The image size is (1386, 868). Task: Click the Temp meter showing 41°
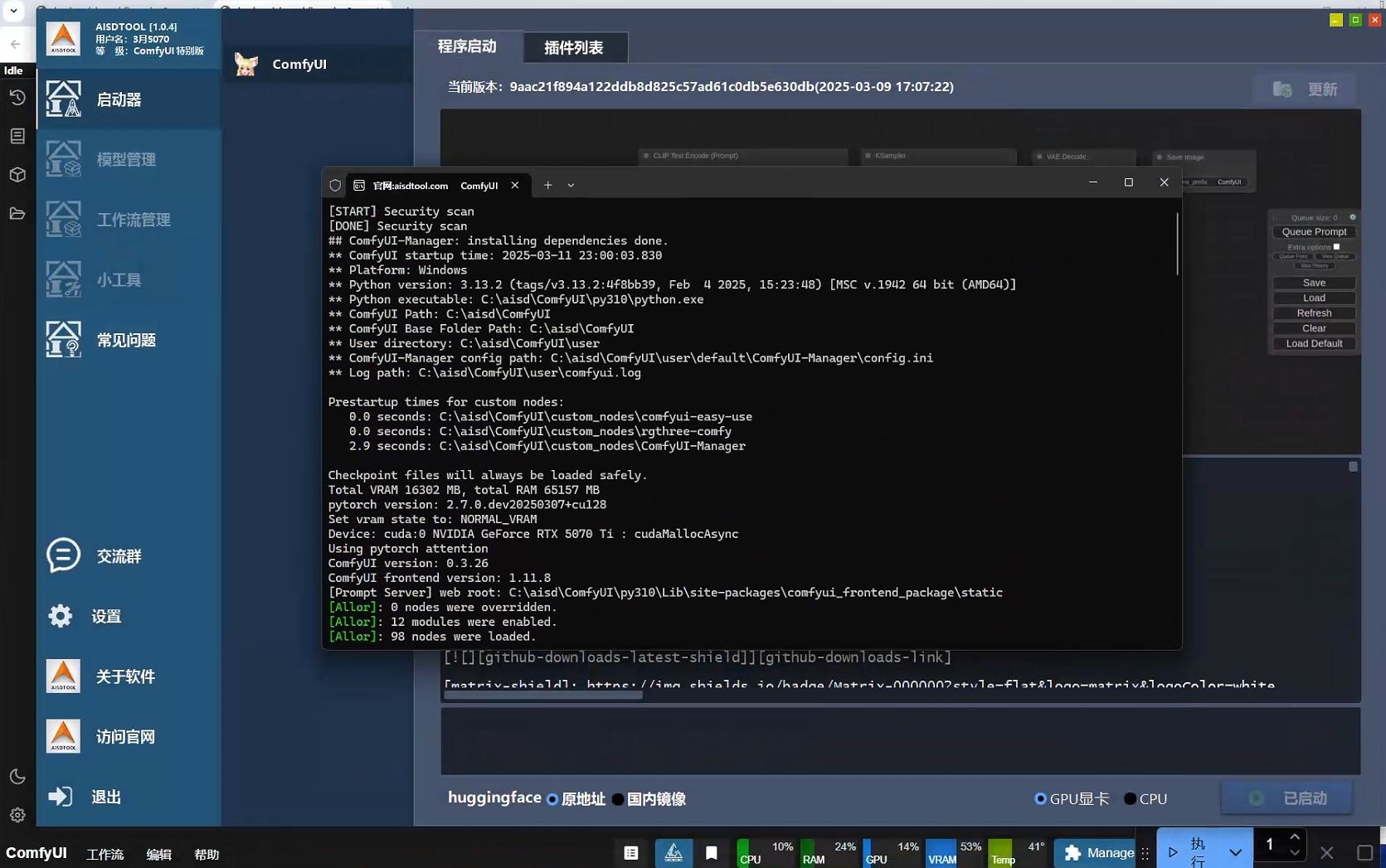click(1018, 852)
